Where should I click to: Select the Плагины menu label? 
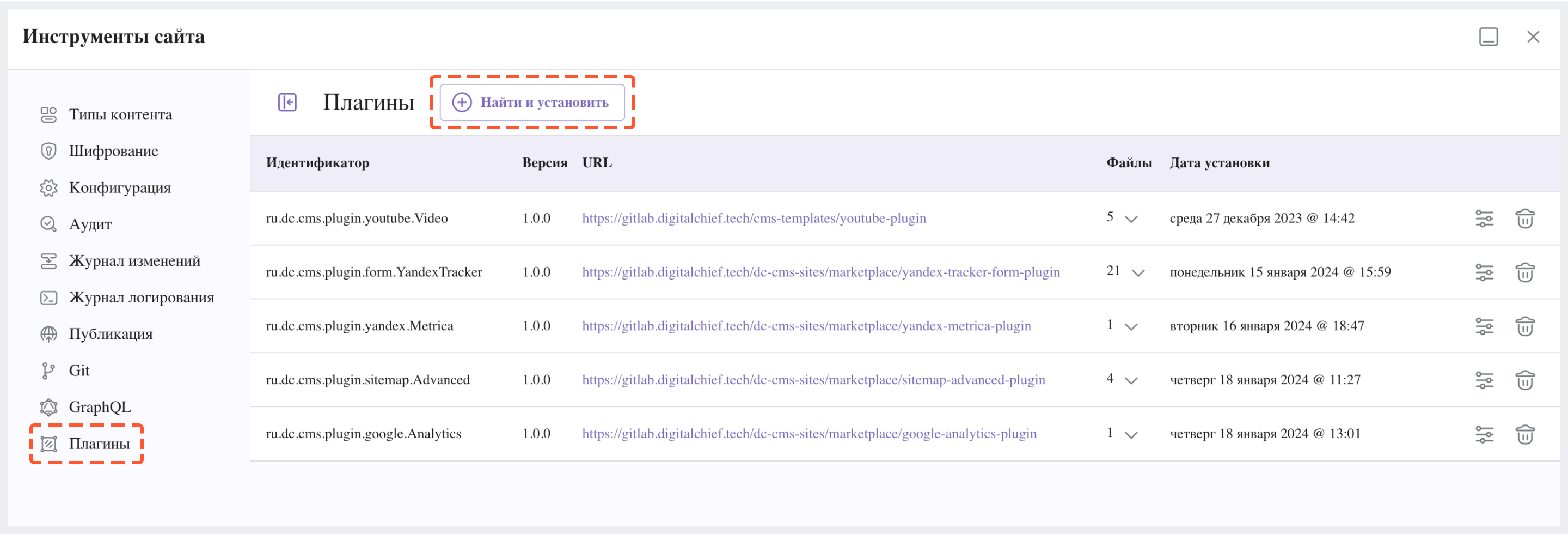(x=99, y=444)
